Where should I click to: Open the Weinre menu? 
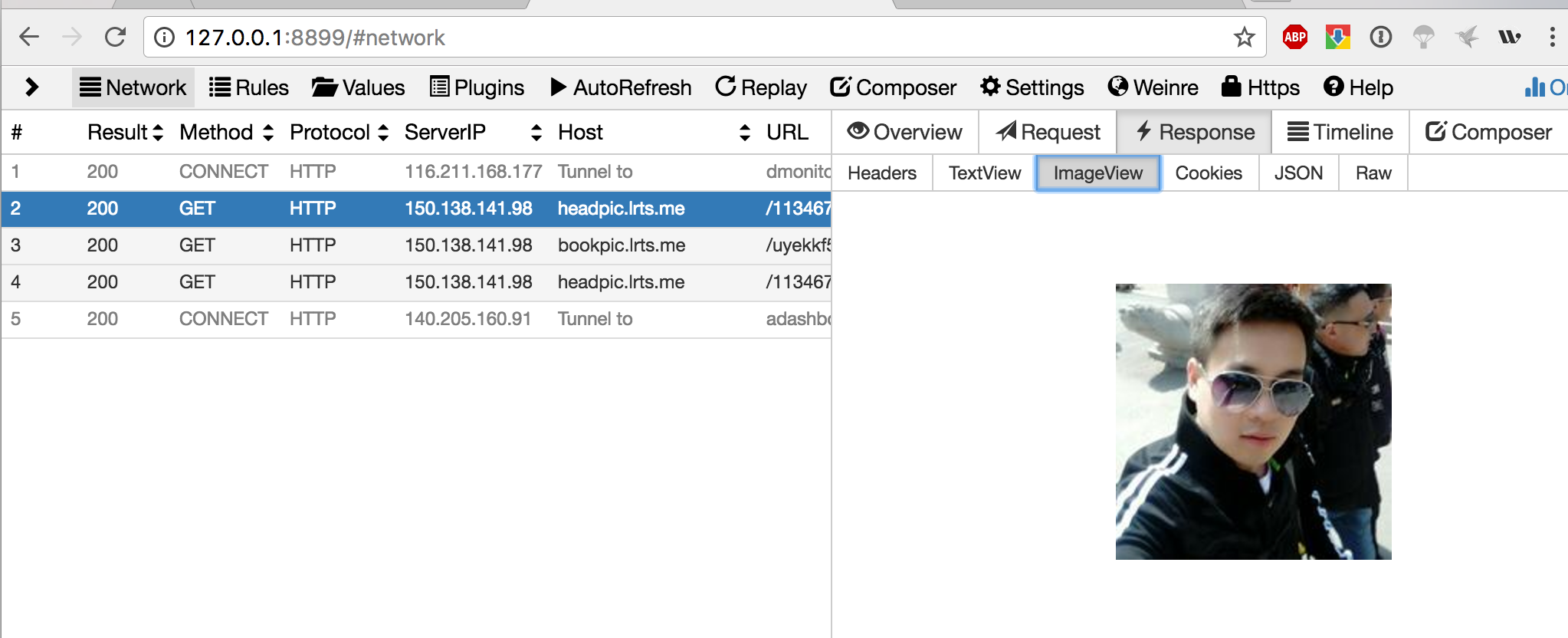tap(1153, 87)
